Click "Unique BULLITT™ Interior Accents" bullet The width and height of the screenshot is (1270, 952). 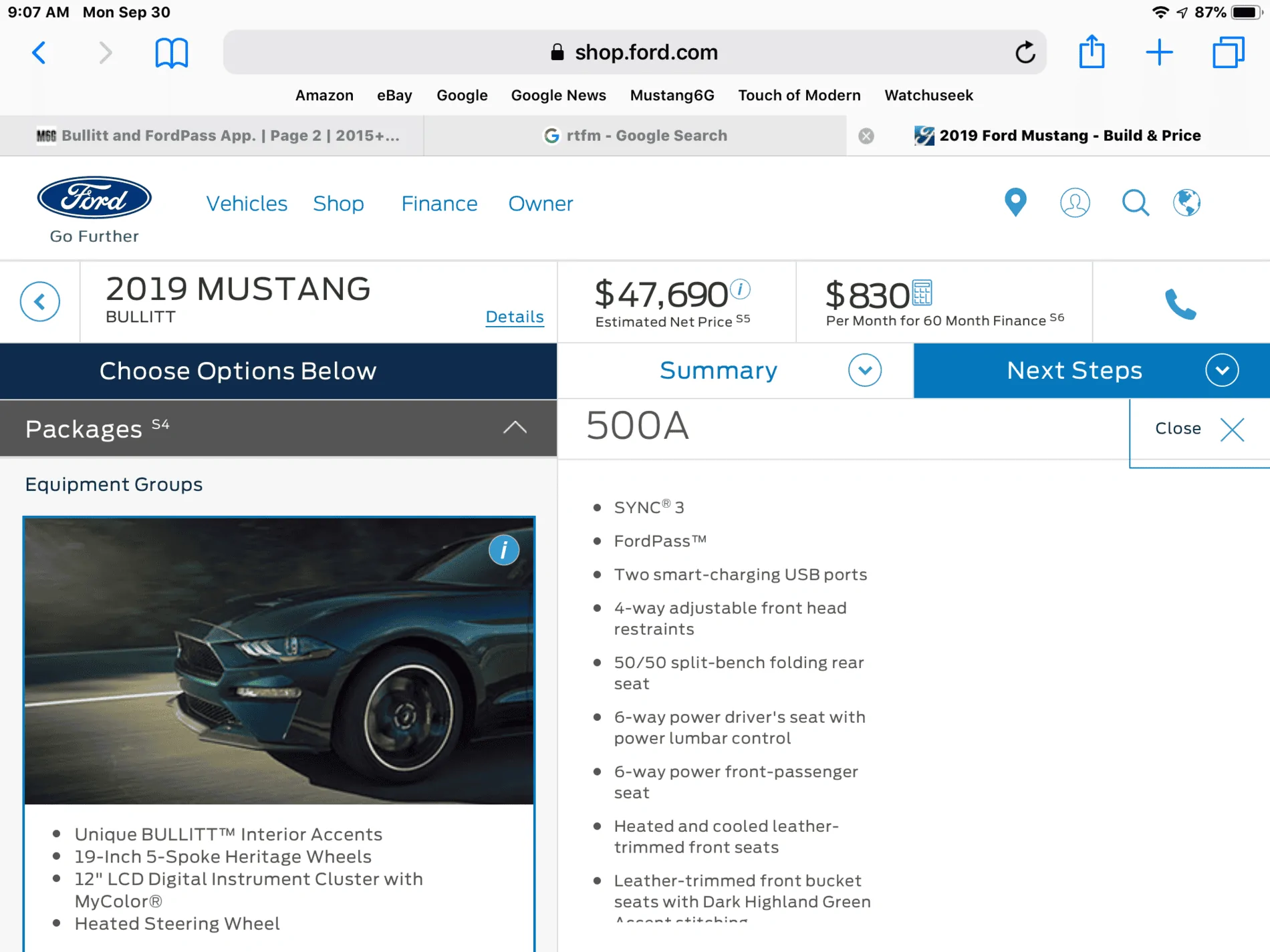tap(228, 834)
